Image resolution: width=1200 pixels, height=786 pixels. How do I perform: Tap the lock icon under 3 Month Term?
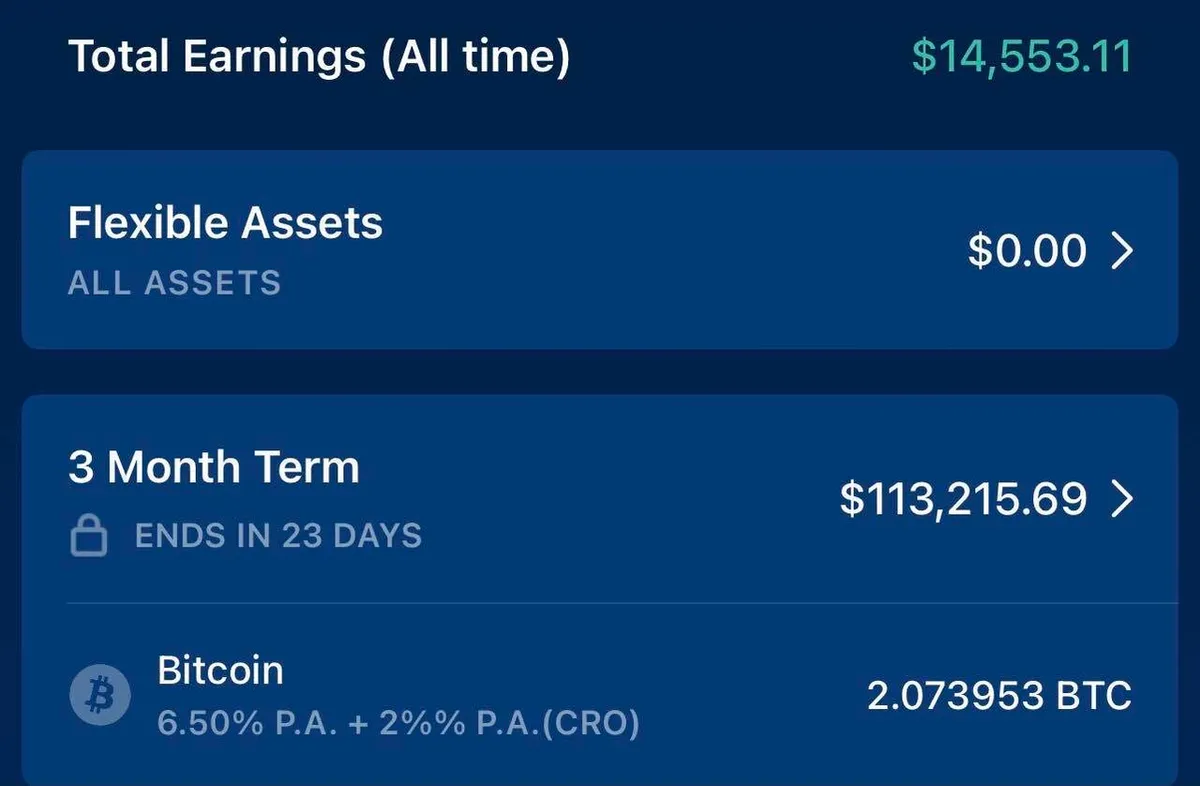(89, 537)
